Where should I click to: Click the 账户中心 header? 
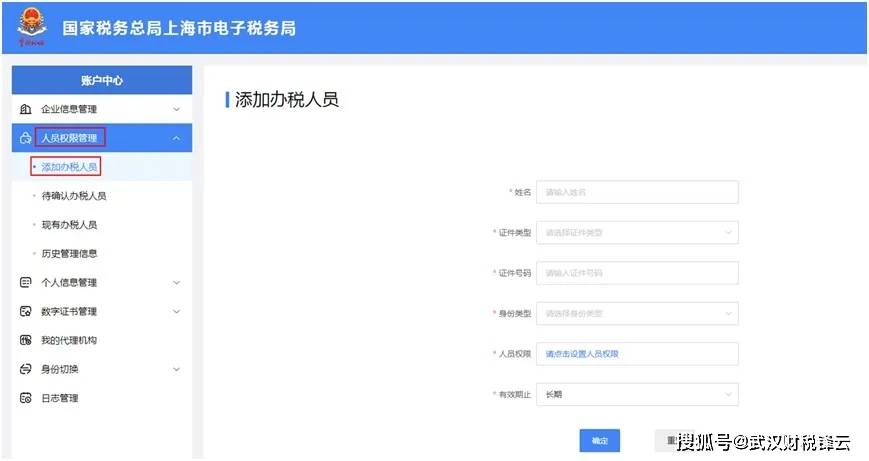pyautogui.click(x=102, y=80)
